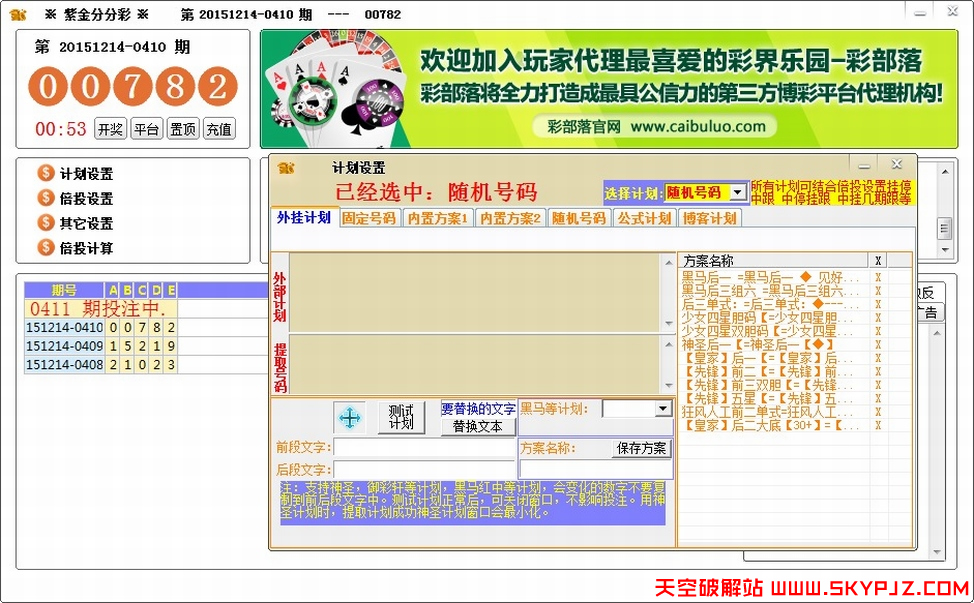Screen dimensions: 974x603
Task: Click the 计划设置 dialog title bar icon
Action: 285,166
